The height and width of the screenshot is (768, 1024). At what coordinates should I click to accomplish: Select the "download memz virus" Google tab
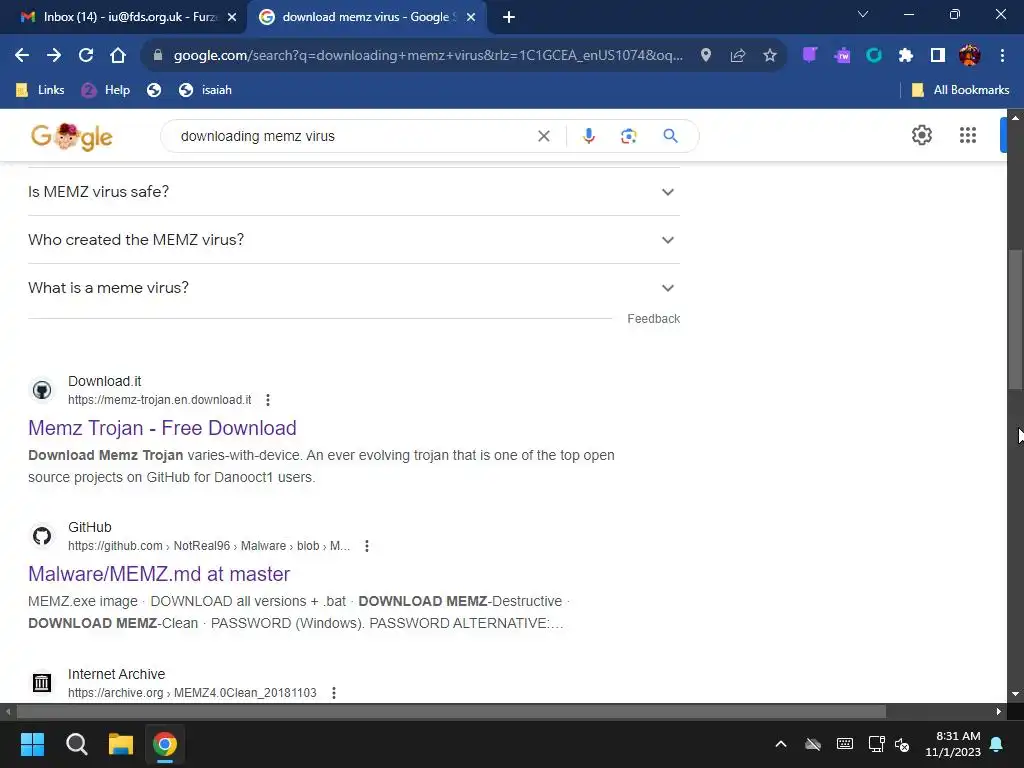(366, 17)
